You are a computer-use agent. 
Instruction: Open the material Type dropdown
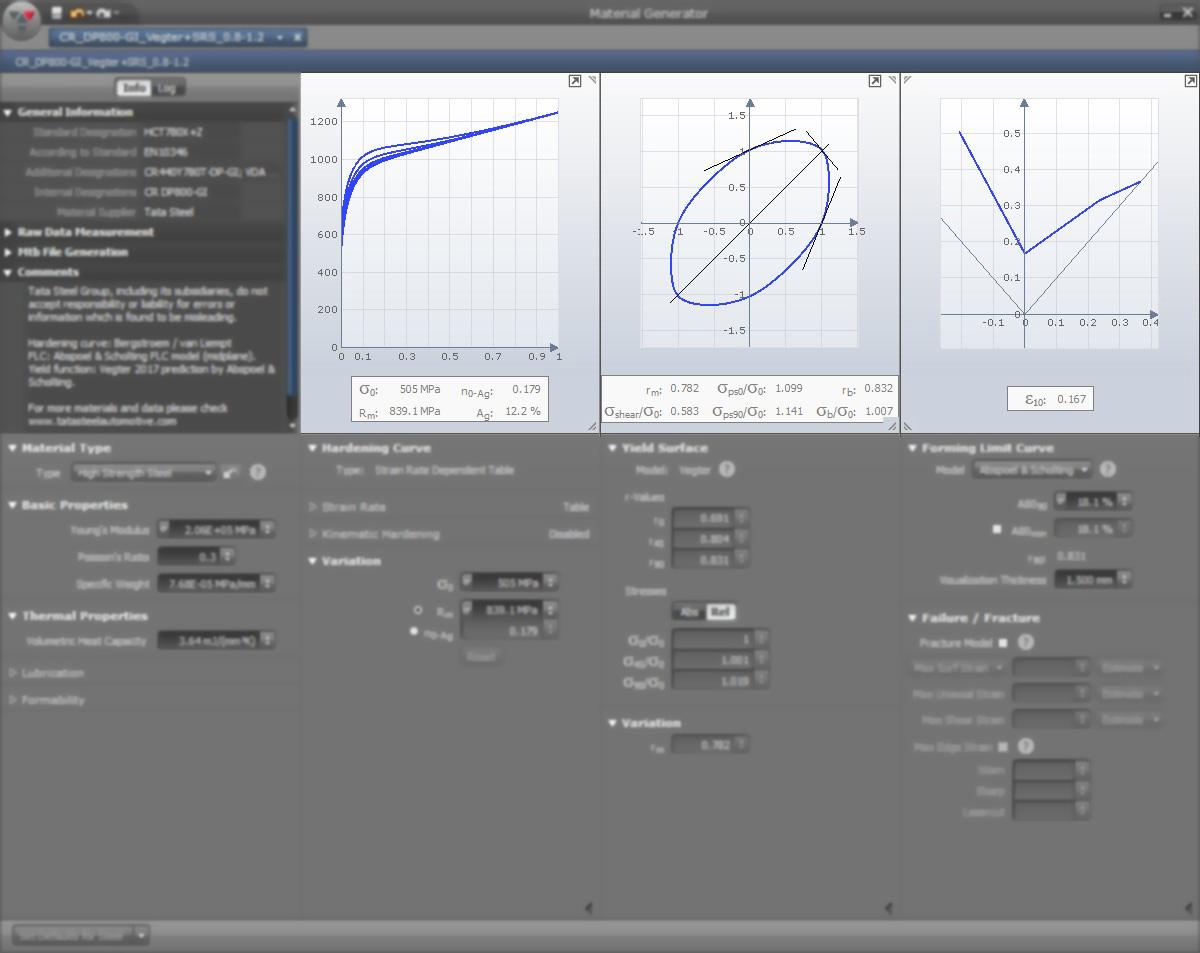pyautogui.click(x=144, y=472)
